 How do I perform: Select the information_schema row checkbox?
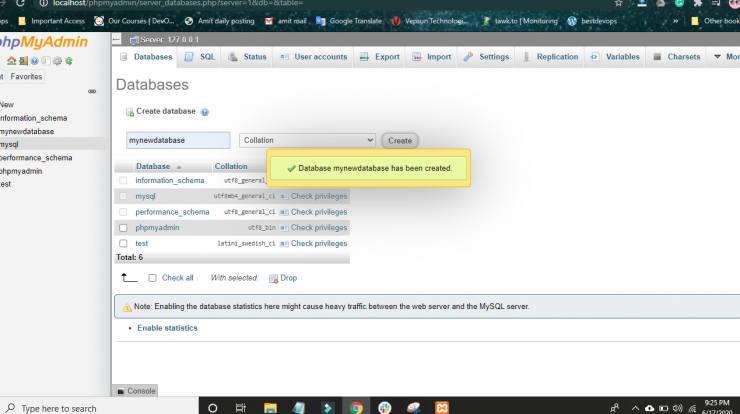click(123, 180)
